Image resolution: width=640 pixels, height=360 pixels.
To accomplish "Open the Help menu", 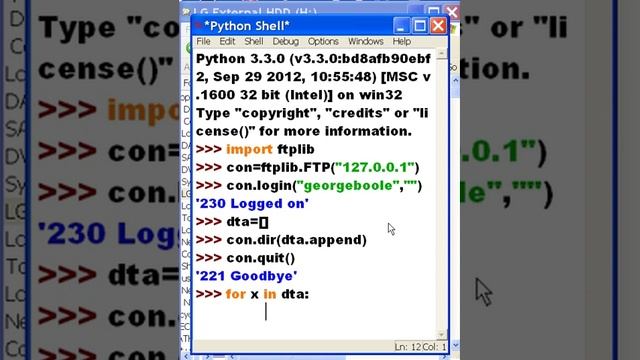I will (x=402, y=41).
